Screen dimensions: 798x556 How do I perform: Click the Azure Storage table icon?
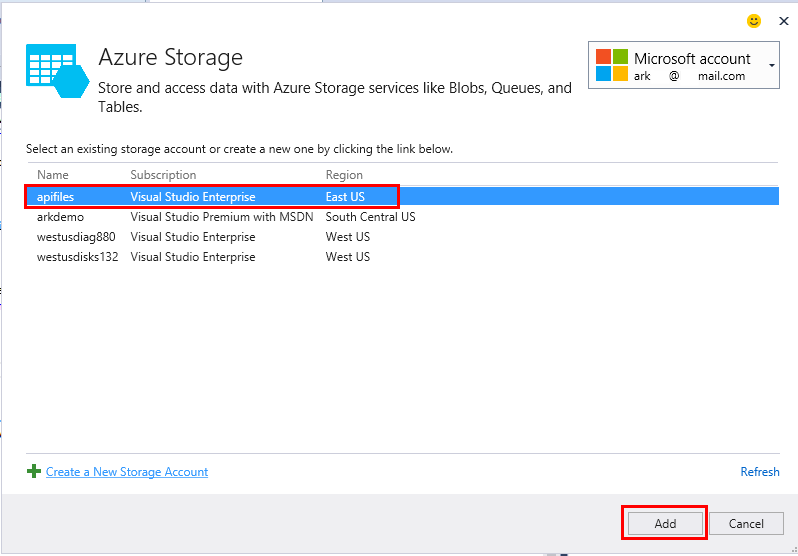click(56, 70)
